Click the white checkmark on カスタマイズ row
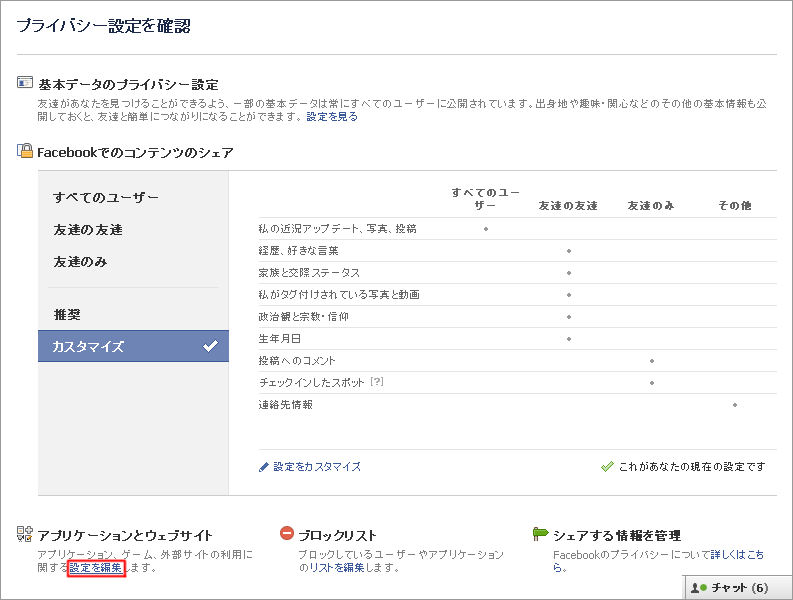793x600 pixels. click(210, 346)
